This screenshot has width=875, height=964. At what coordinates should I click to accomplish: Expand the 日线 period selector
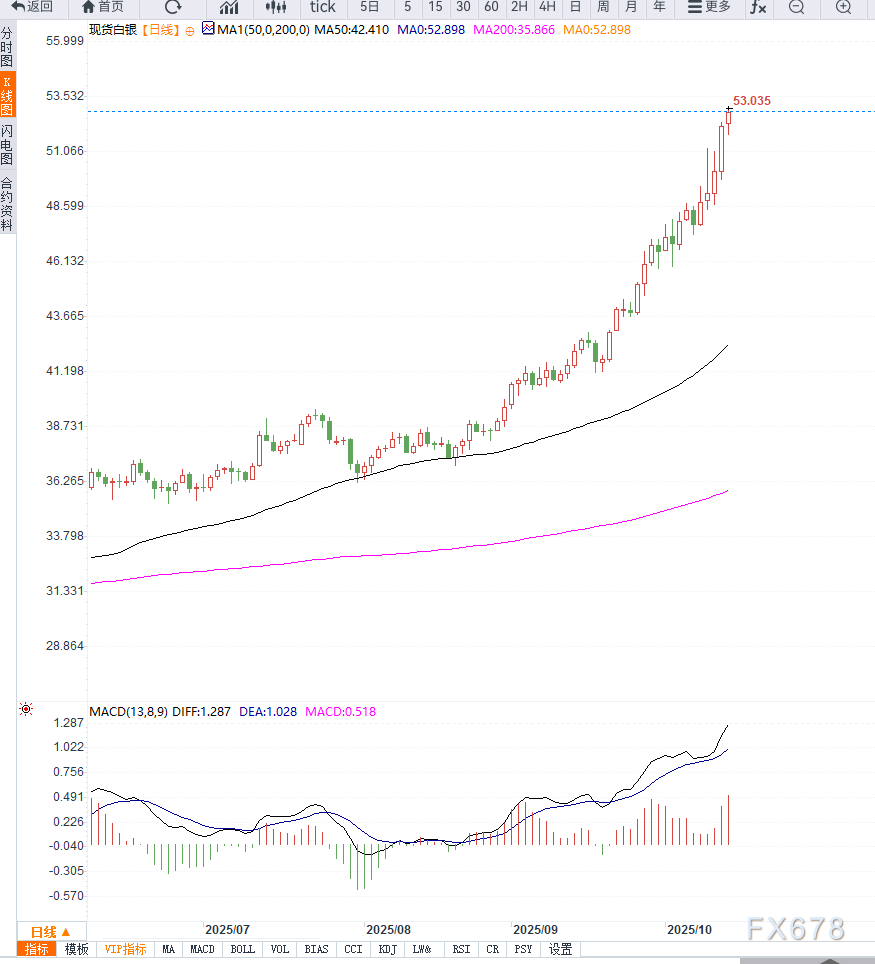[x=50, y=932]
